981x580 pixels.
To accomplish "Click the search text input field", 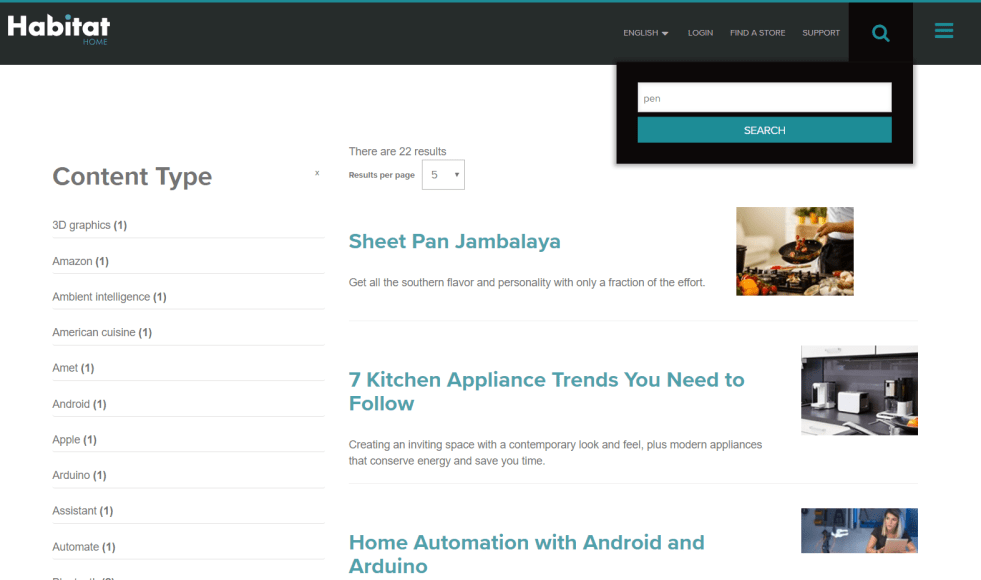I will point(764,98).
